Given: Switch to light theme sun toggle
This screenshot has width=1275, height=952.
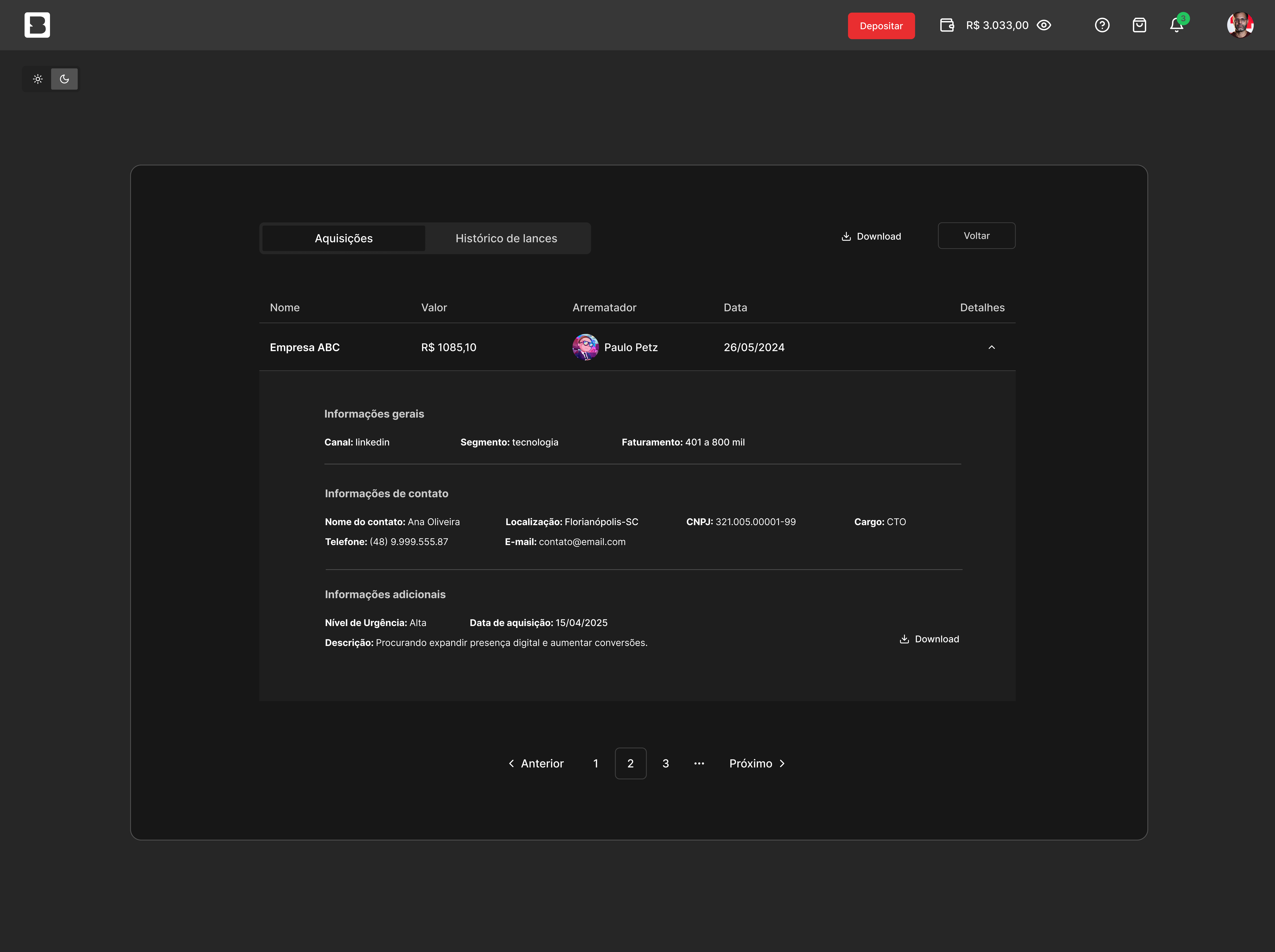Looking at the screenshot, I should (38, 79).
